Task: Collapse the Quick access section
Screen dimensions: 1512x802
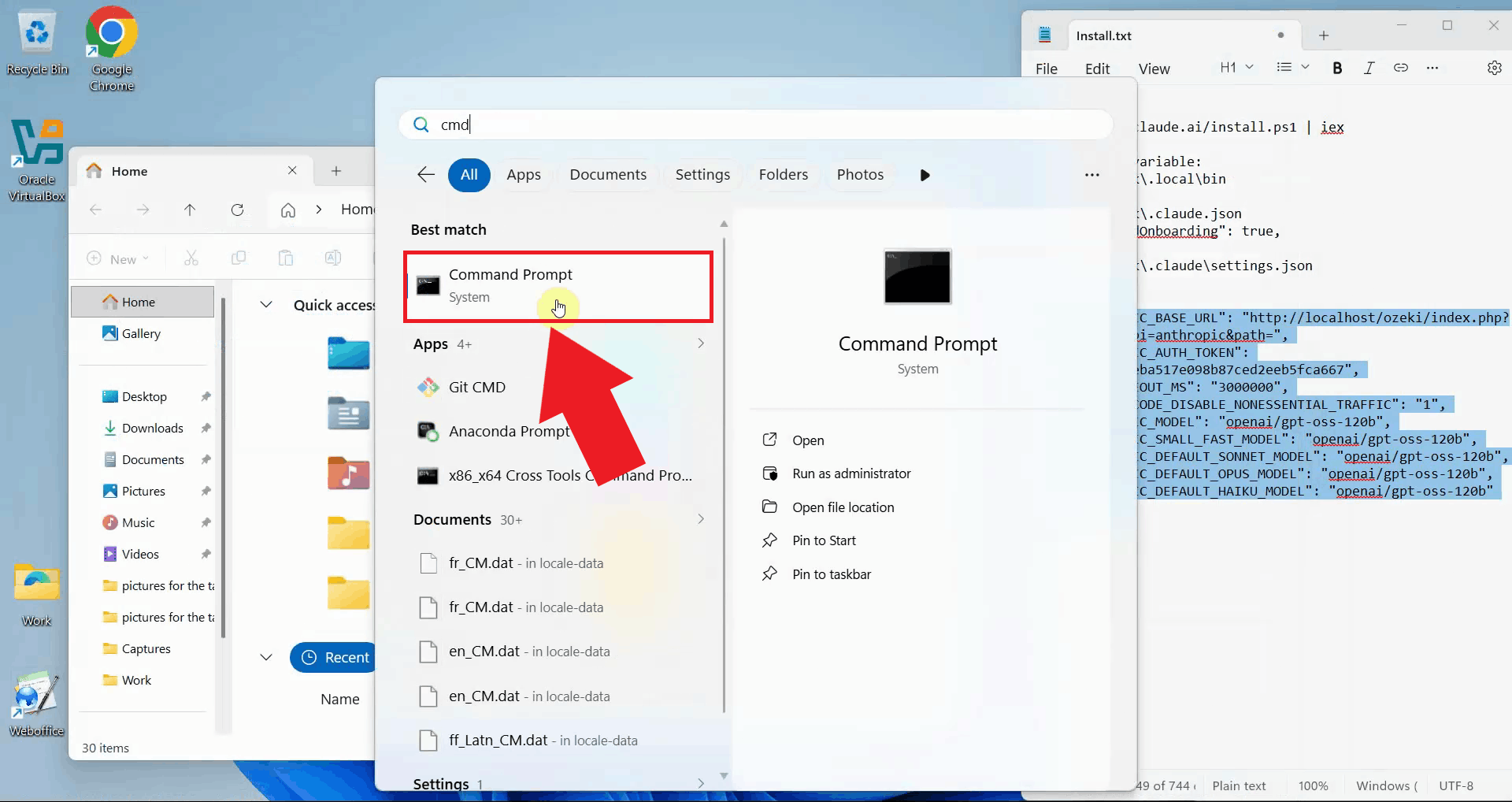Action: coord(266,305)
